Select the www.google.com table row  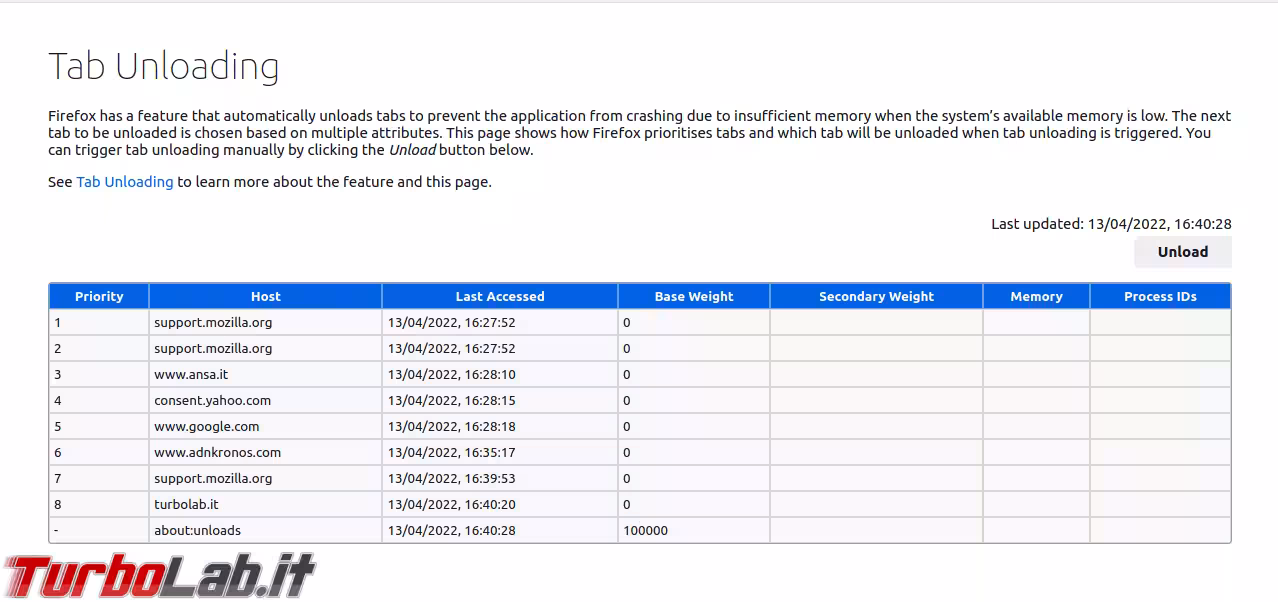(x=400, y=426)
